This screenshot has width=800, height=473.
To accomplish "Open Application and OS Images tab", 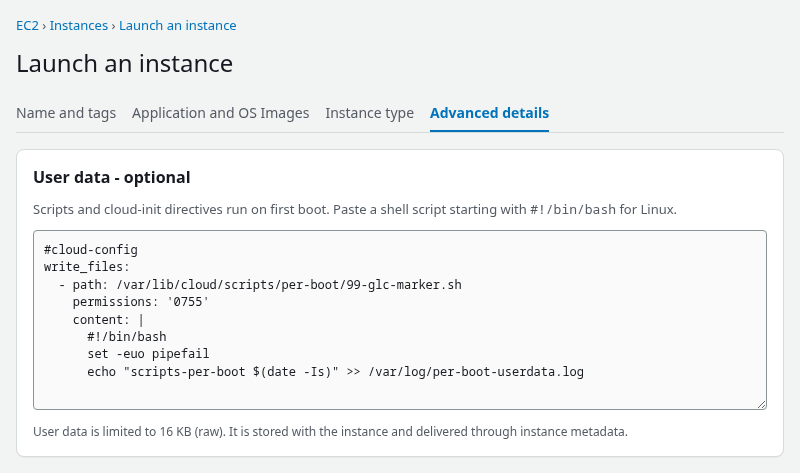I will point(220,113).
